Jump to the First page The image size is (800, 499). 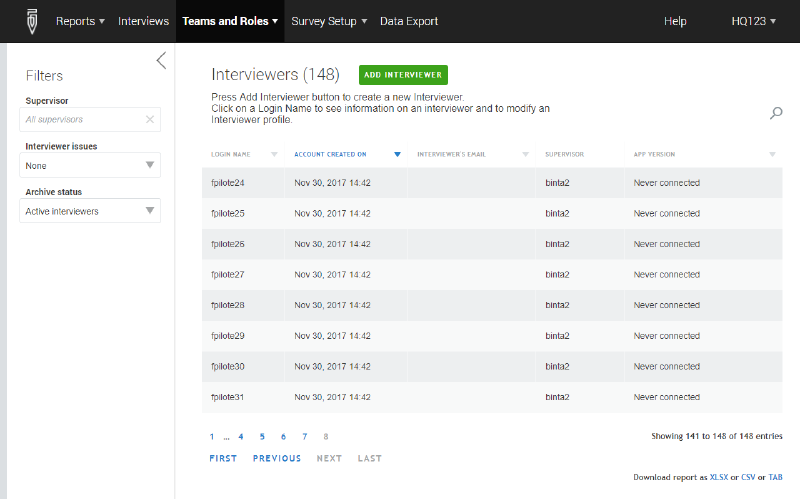click(x=223, y=458)
